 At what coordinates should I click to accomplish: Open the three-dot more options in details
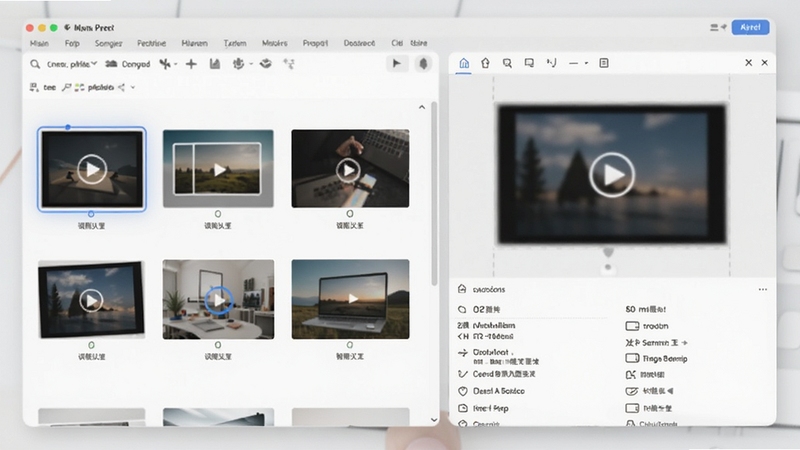(763, 289)
